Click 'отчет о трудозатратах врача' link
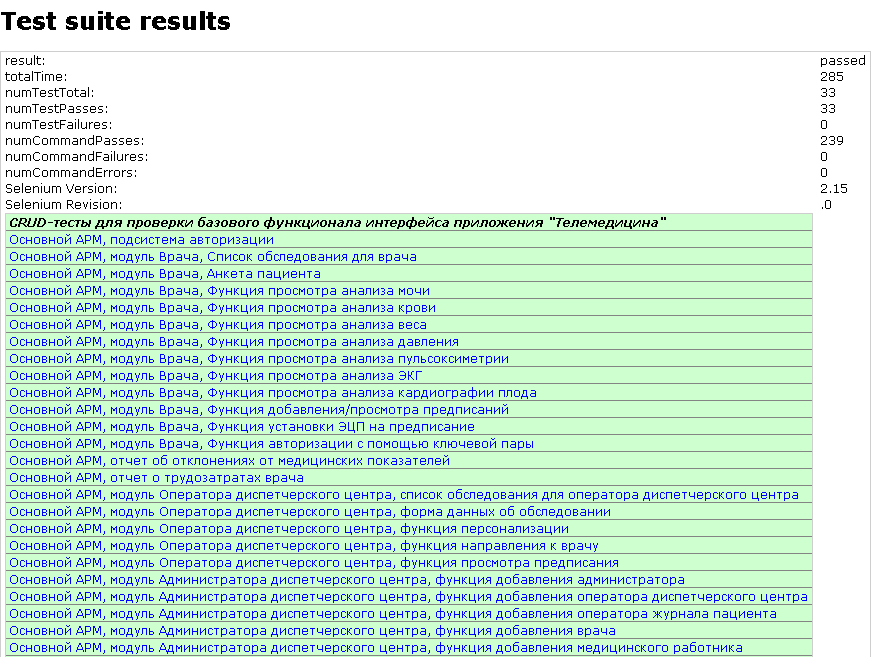This screenshot has width=876, height=657. pos(156,478)
